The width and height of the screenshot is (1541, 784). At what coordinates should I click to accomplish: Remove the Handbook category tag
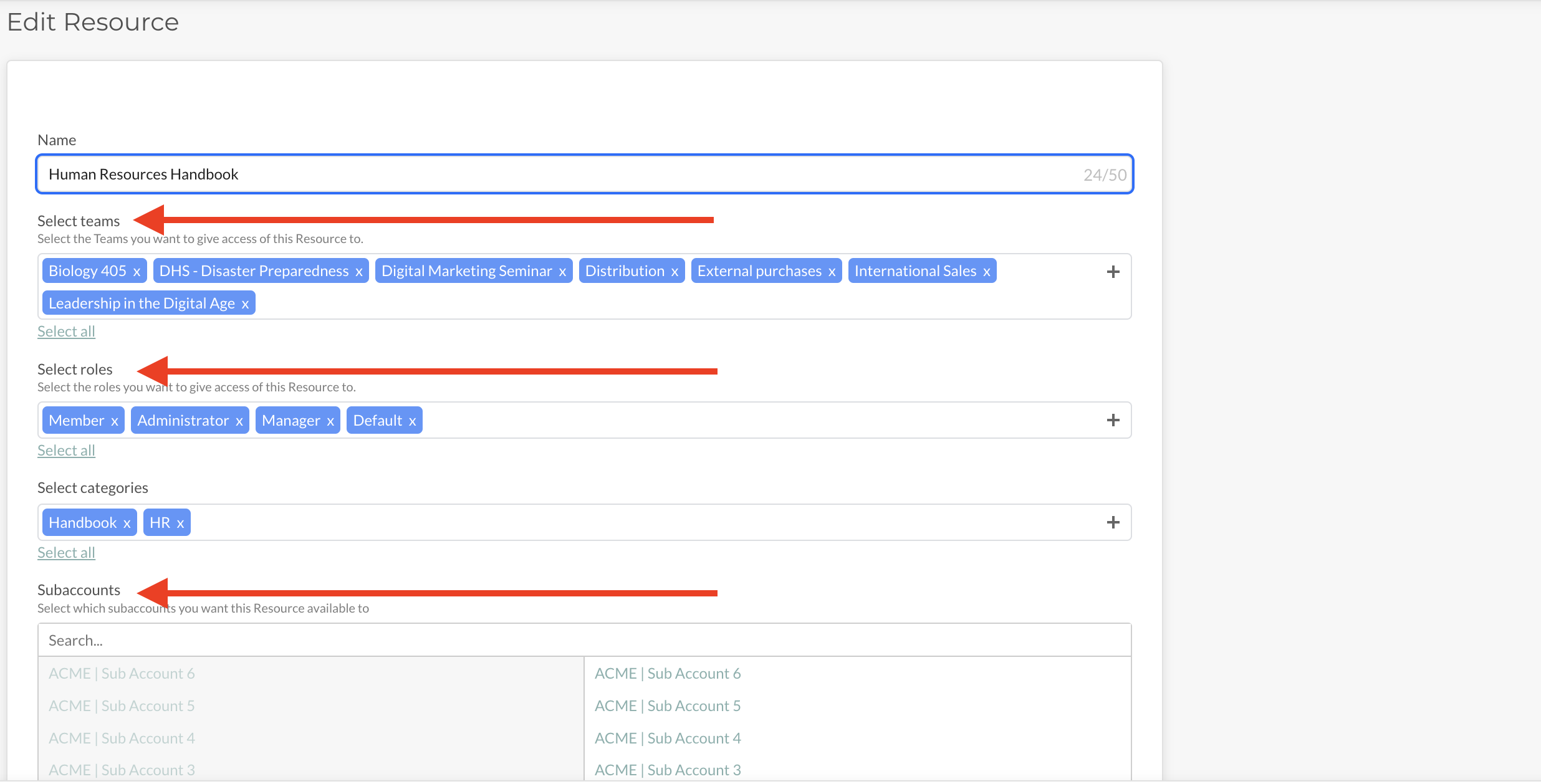[x=127, y=523]
